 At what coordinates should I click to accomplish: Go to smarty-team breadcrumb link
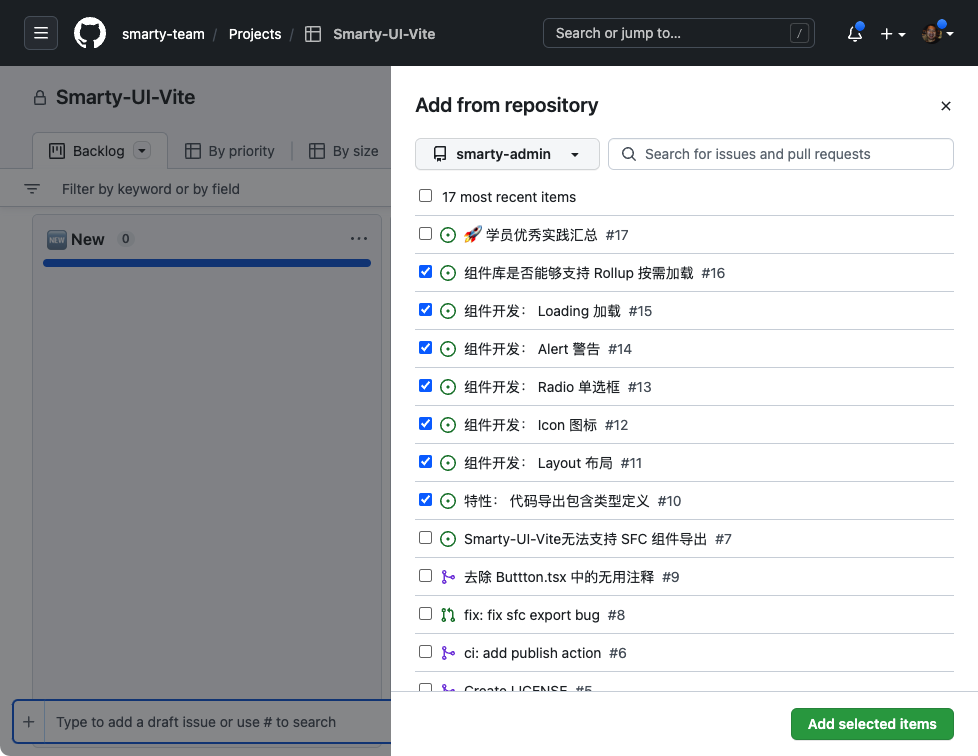pyautogui.click(x=163, y=34)
